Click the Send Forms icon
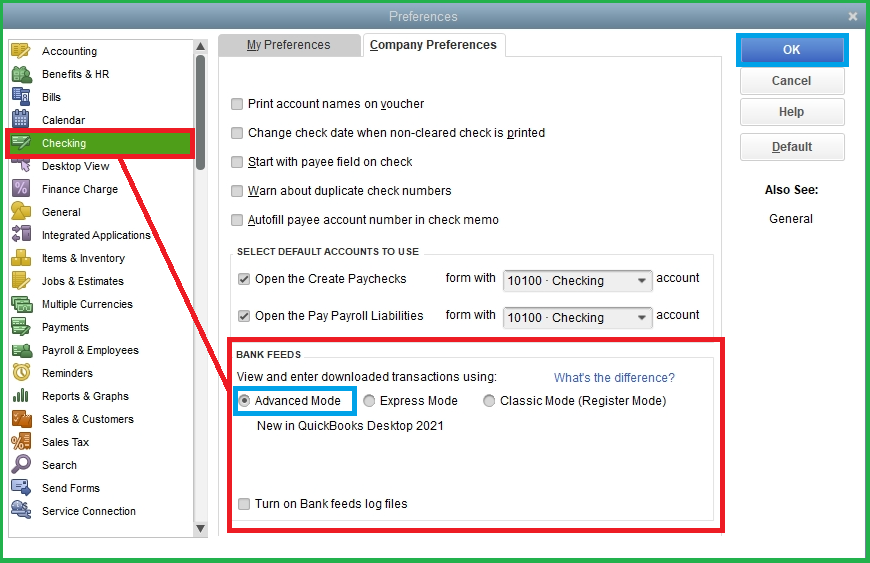Viewport: 870px width, 563px height. coord(21,488)
